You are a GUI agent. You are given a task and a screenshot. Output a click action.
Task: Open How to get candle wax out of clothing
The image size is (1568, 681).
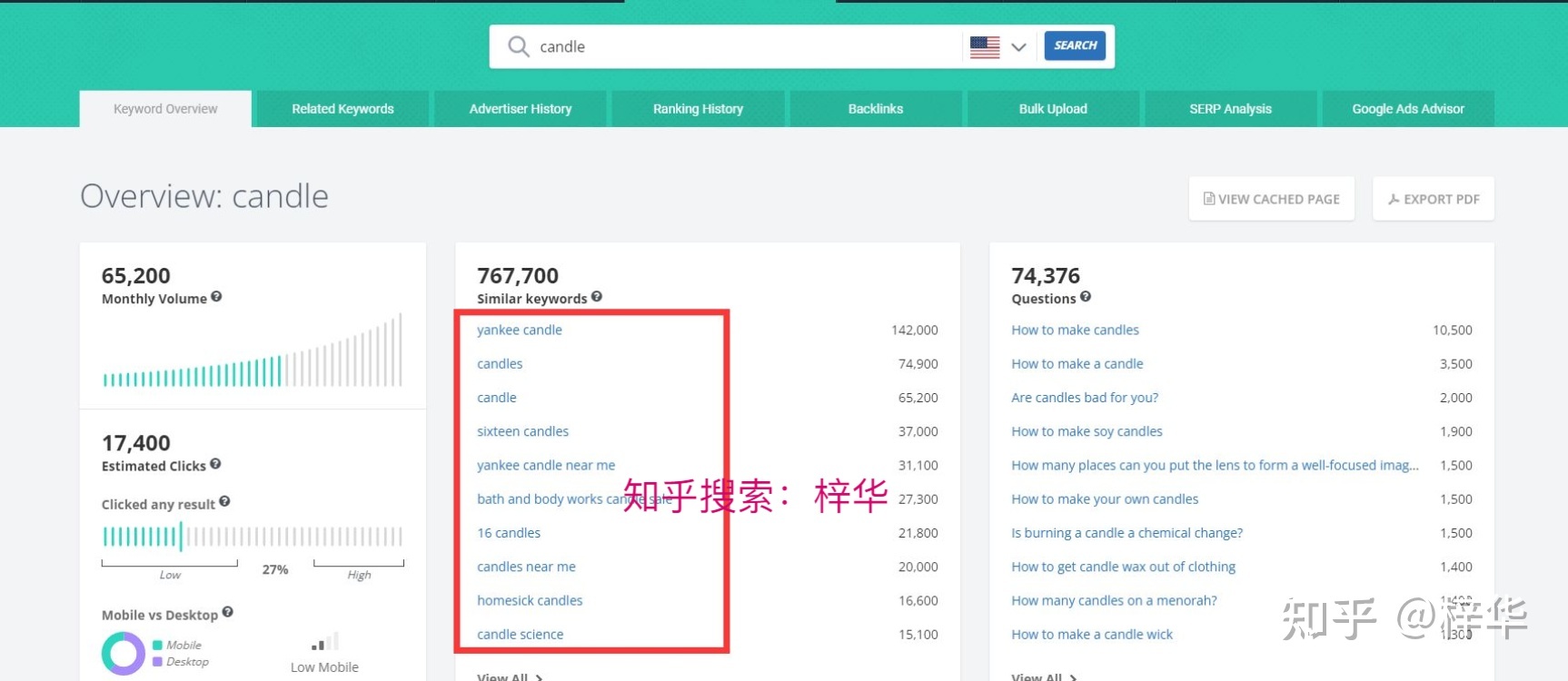(x=1123, y=567)
